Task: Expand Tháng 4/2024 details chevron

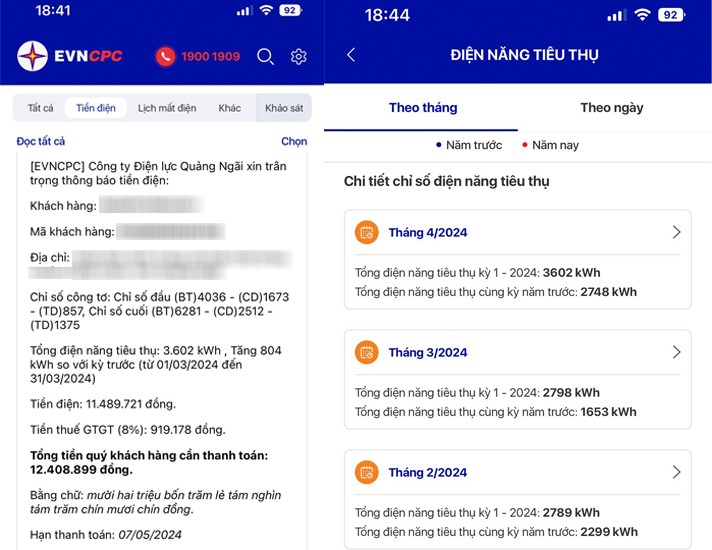Action: [676, 232]
